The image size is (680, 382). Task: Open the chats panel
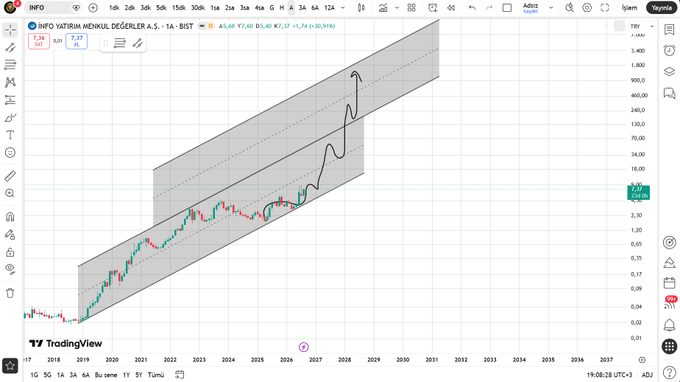(x=669, y=93)
